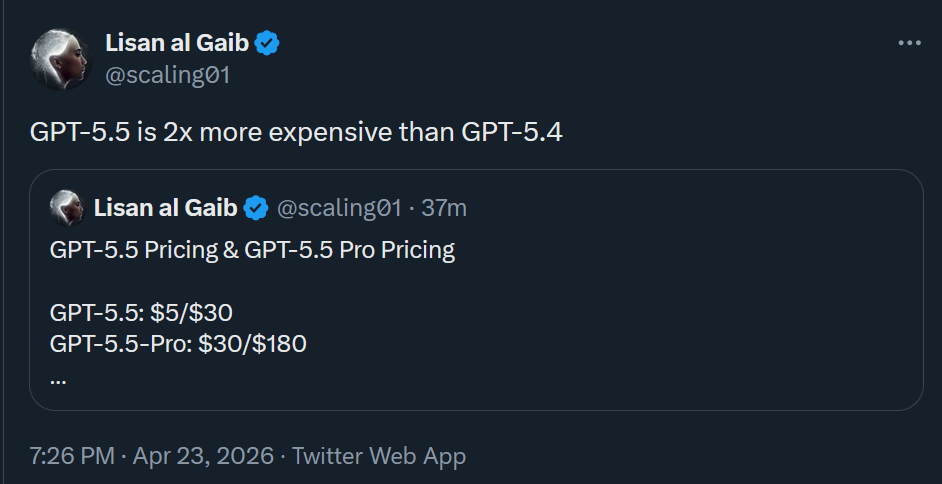Click the GPT-5.5: $5/$30 line
The image size is (942, 484).
[141, 312]
